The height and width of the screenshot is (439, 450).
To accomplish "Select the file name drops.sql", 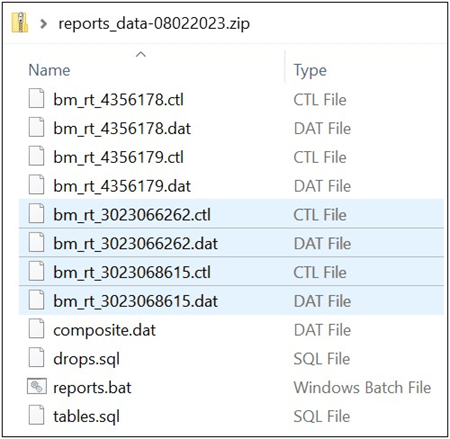I will pyautogui.click(x=87, y=359).
